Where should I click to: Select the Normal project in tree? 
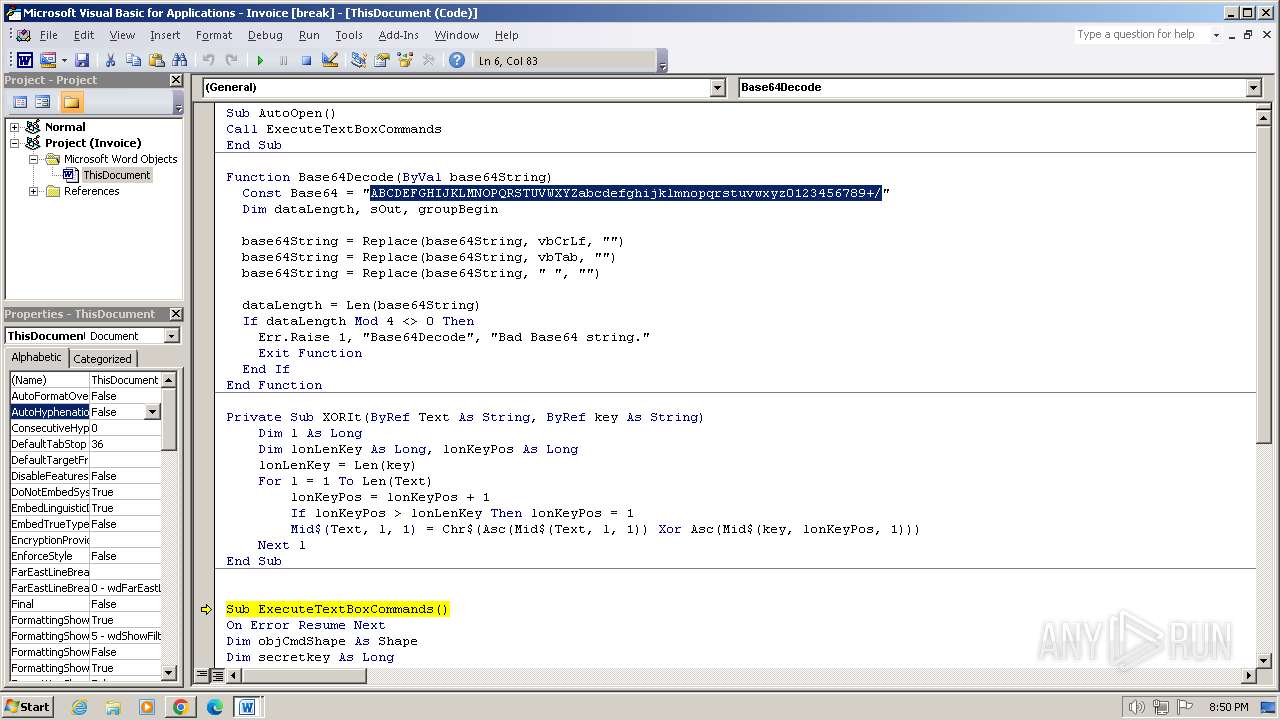[x=65, y=127]
